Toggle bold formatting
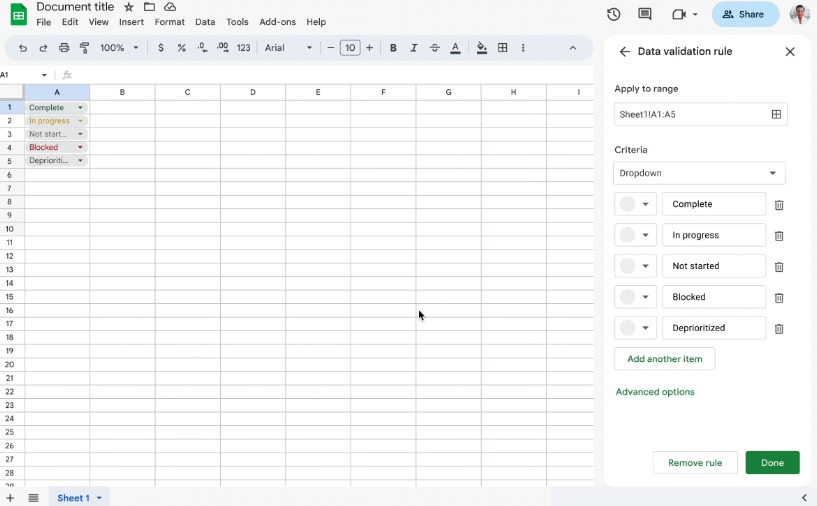Viewport: 817px width, 506px height. point(393,48)
